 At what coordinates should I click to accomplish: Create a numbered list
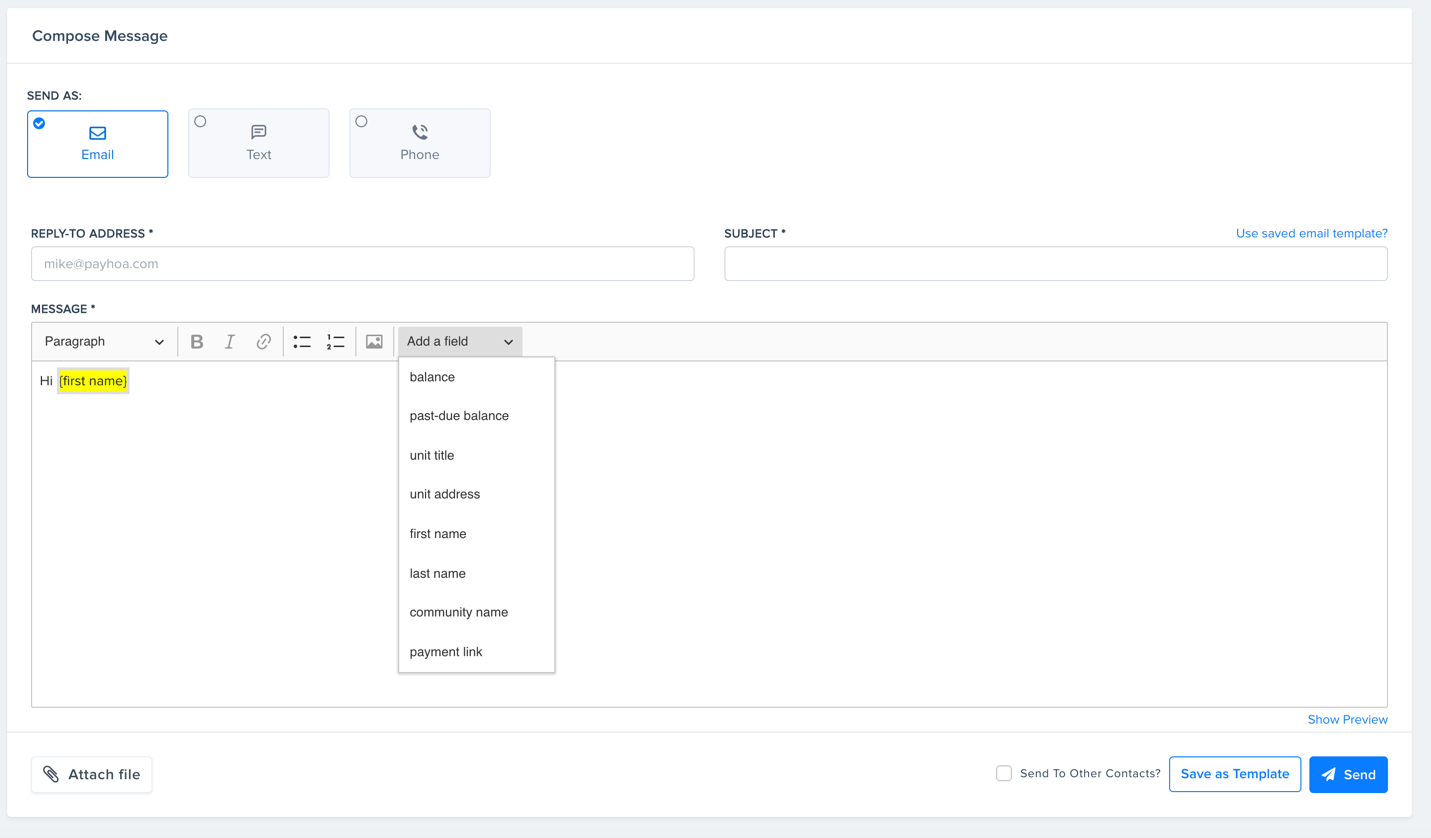click(335, 342)
